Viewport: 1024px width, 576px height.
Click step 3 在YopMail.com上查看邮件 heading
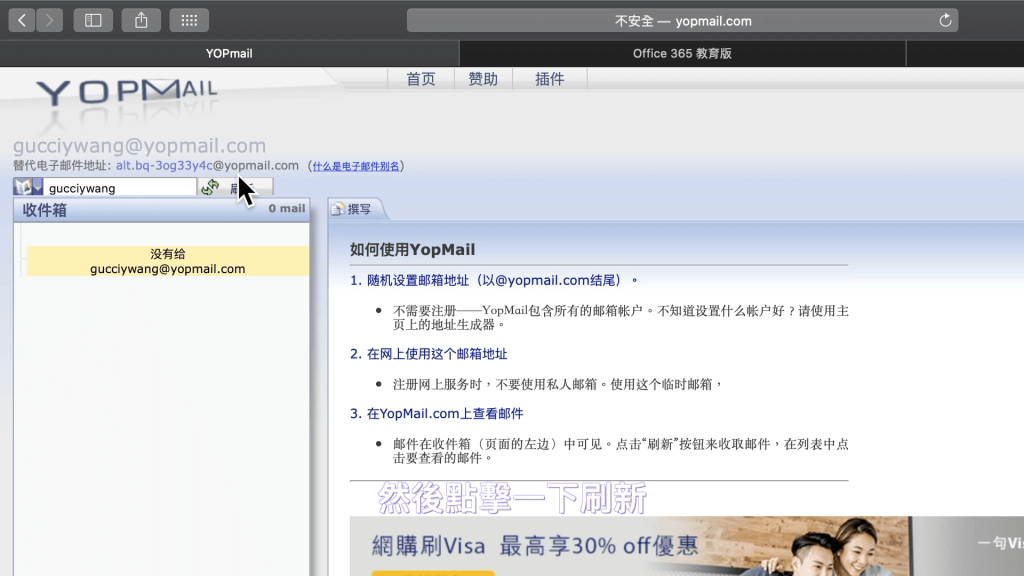pyautogui.click(x=436, y=413)
